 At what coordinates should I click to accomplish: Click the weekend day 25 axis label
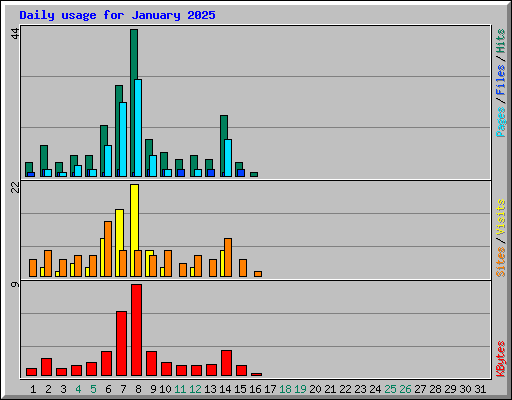(x=390, y=389)
